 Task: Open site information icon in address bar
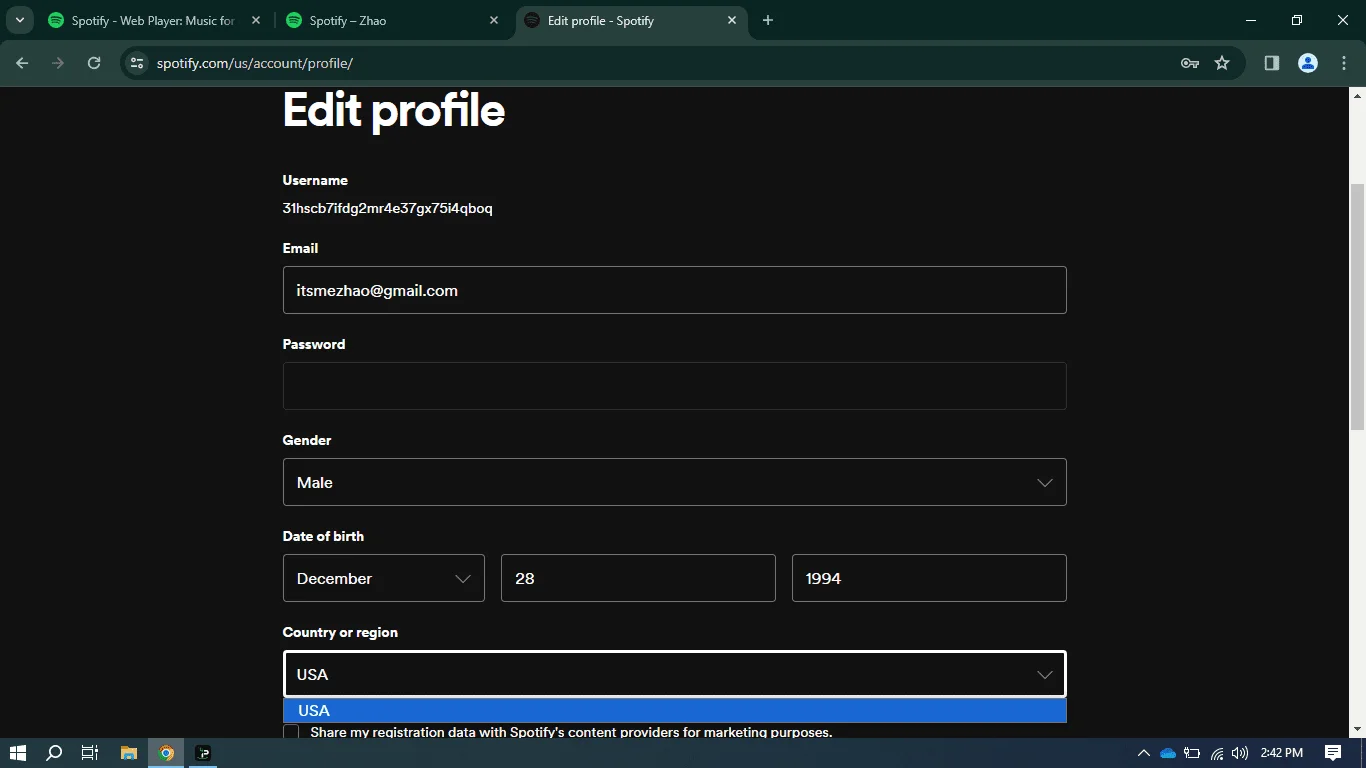click(x=137, y=63)
